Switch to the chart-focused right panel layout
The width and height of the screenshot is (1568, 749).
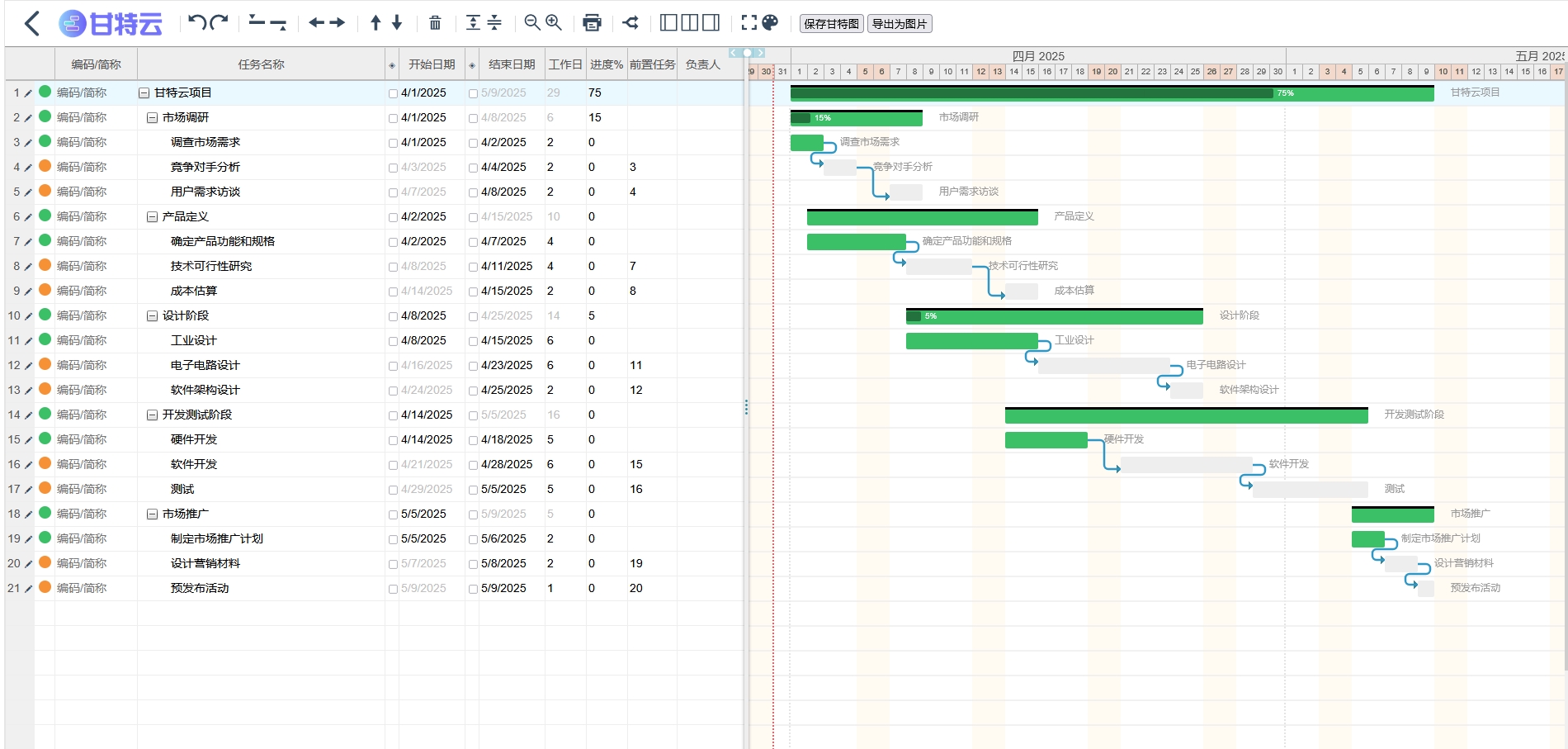pos(711,23)
